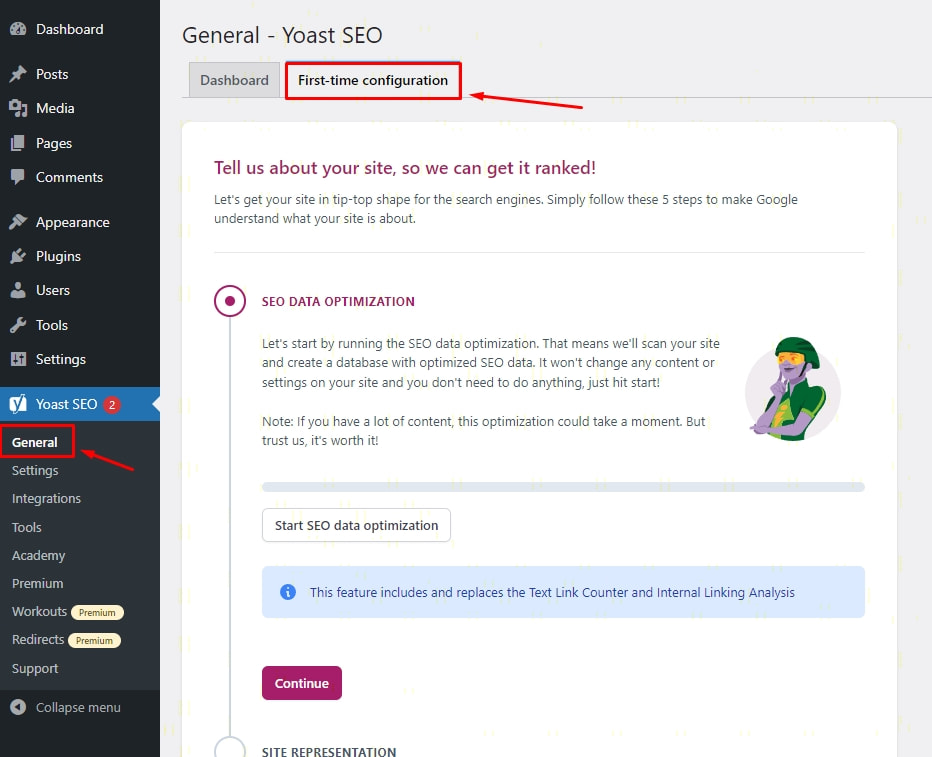Viewport: 932px width, 757px height.
Task: Switch to First-time configuration tab
Action: click(x=372, y=80)
